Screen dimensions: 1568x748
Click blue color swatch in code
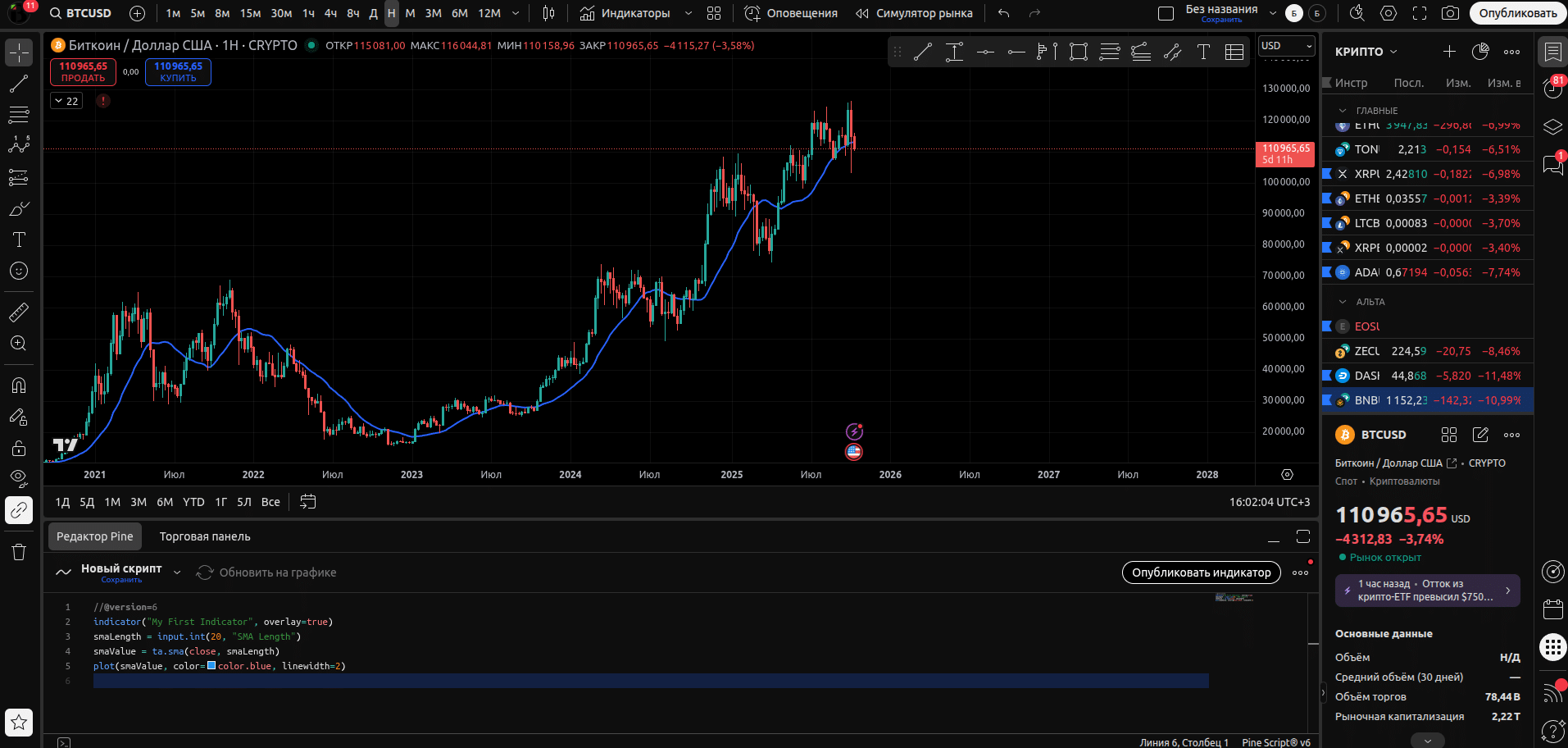coord(211,666)
